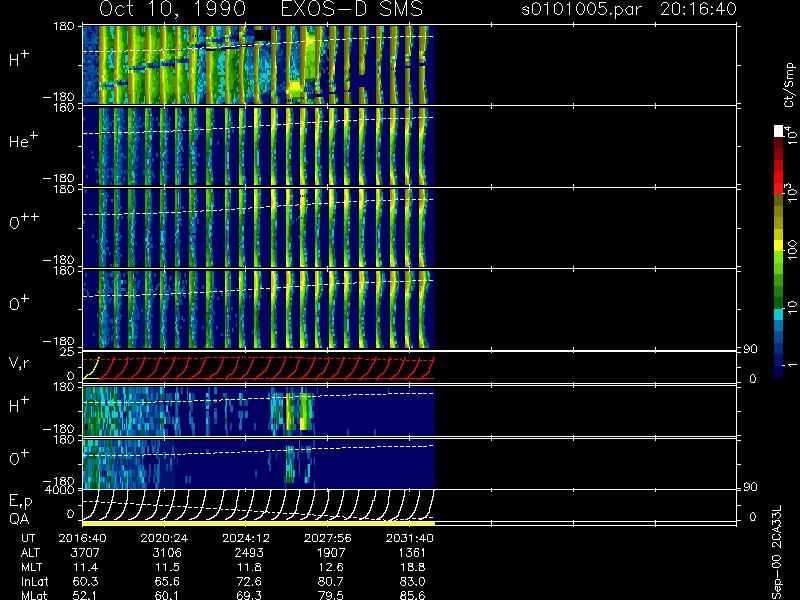Click the O++ panel label
Screen dimensions: 800x600
point(24,221)
